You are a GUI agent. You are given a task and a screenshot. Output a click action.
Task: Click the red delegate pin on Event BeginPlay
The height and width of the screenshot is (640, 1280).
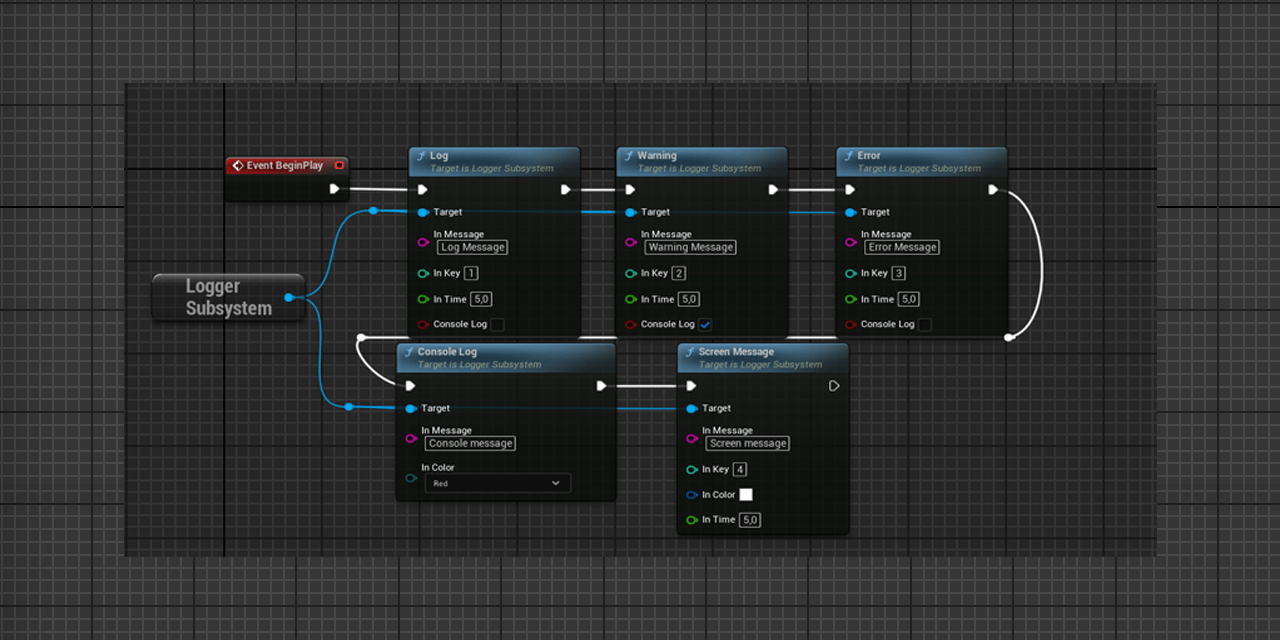339,165
